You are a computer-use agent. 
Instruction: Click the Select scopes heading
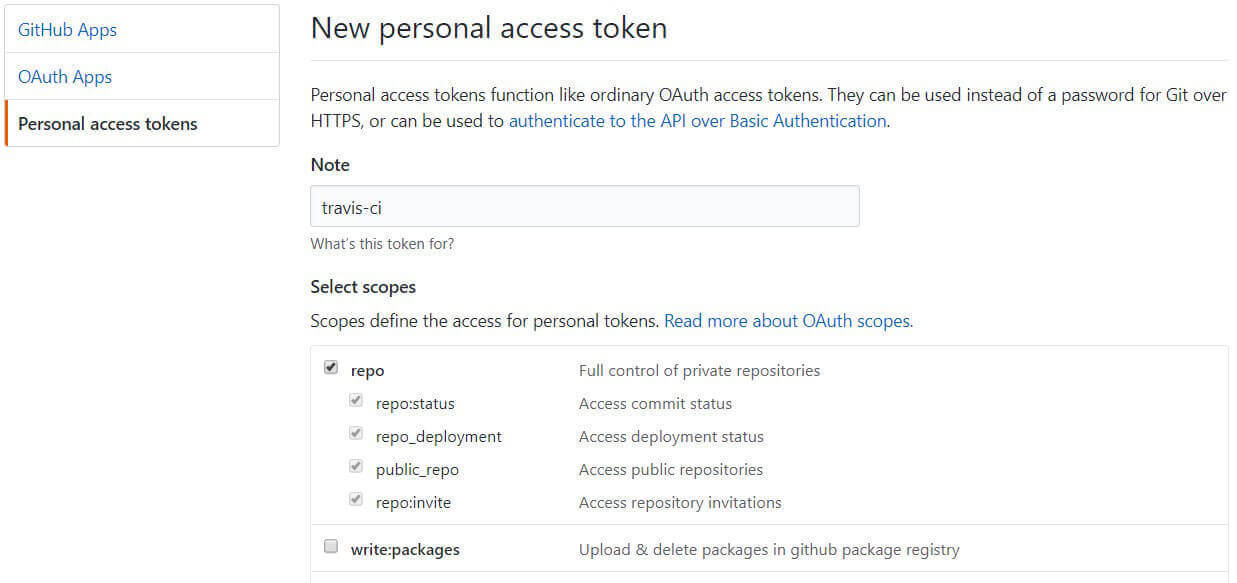click(x=363, y=286)
